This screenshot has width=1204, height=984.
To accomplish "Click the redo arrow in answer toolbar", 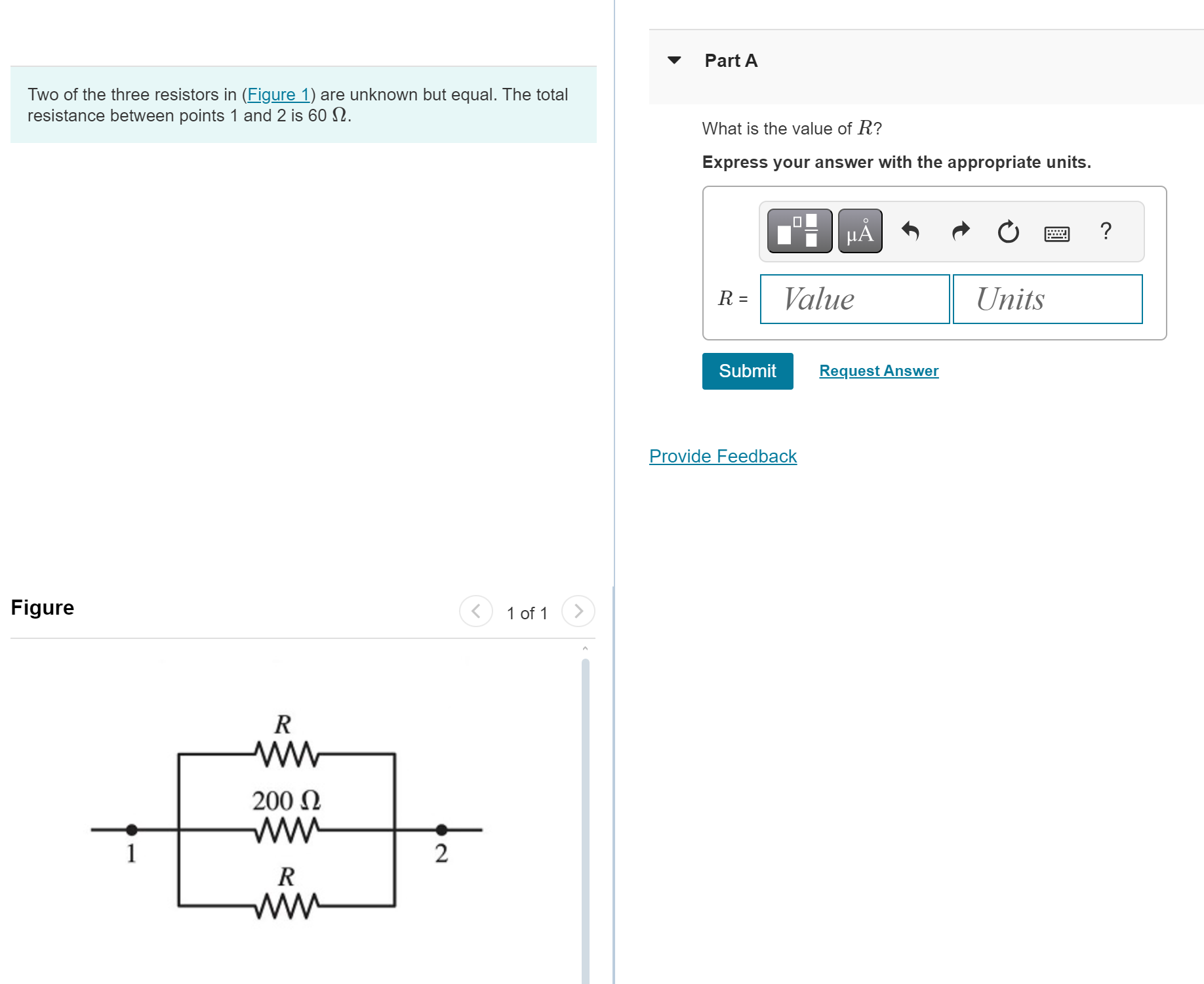I will (x=959, y=232).
